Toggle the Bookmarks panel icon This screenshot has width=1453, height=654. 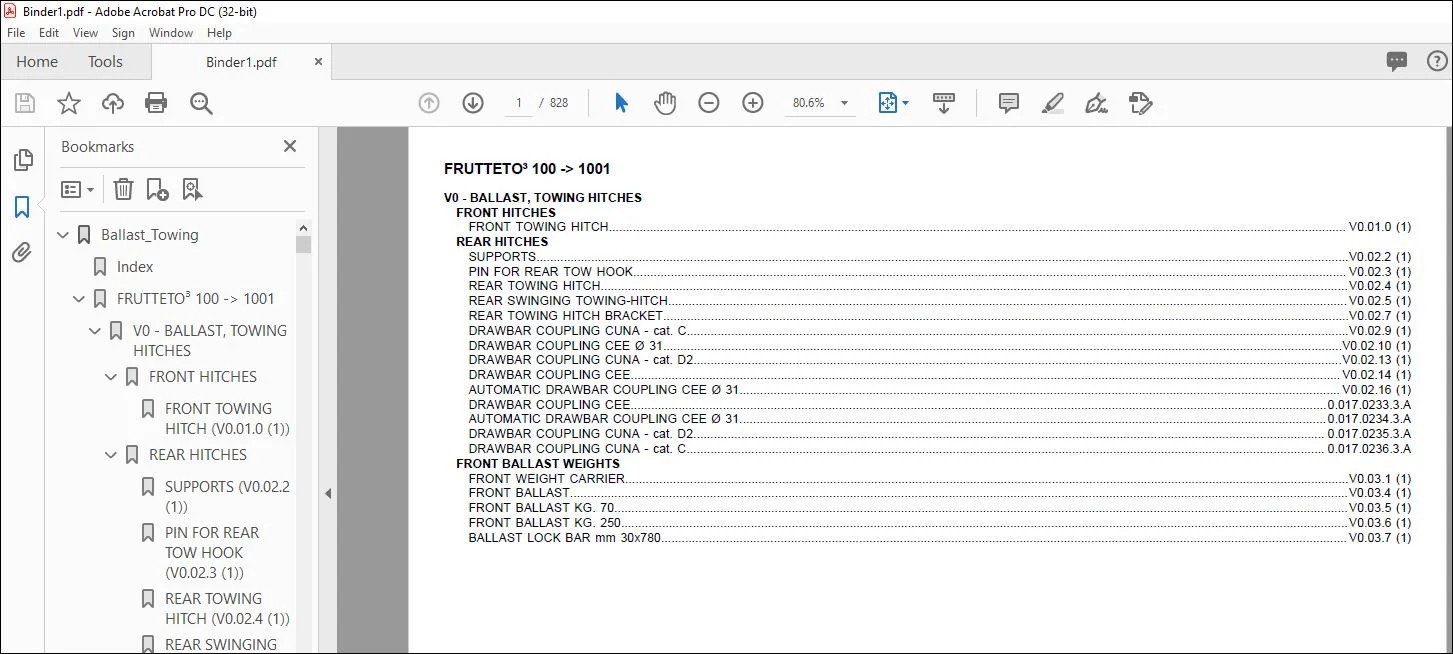(x=22, y=207)
